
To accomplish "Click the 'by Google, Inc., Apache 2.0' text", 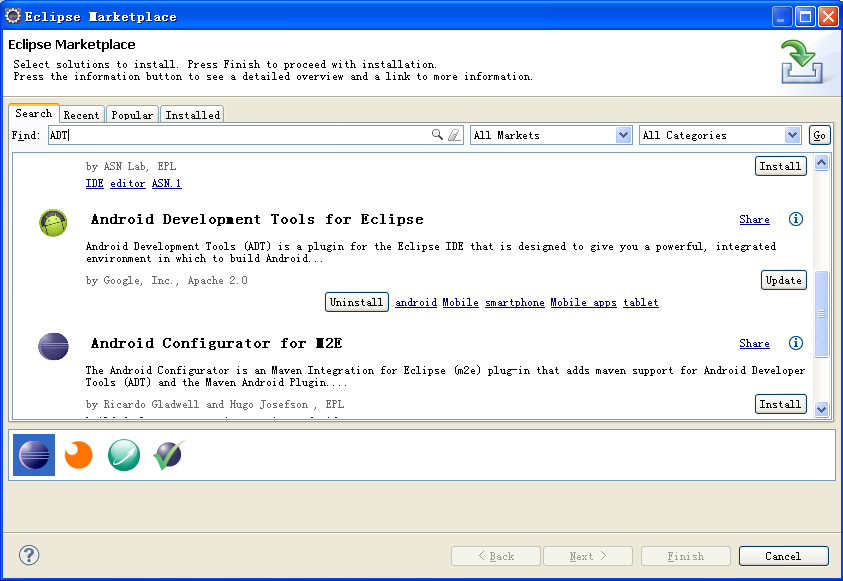I will [167, 280].
